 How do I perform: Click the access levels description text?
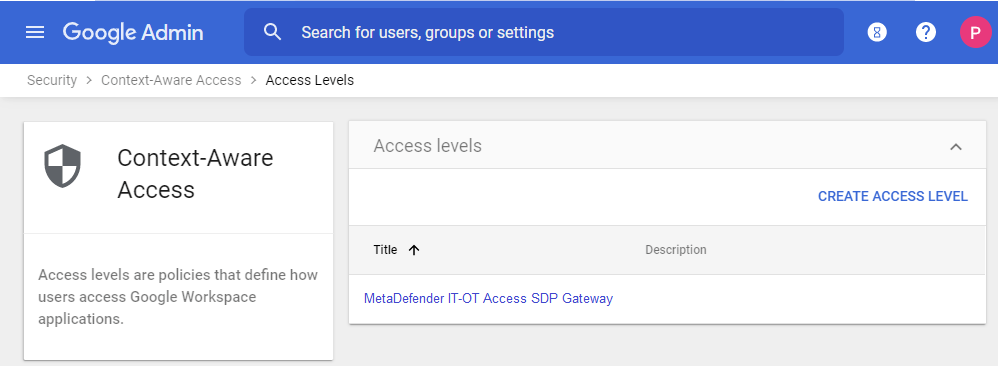(x=178, y=297)
